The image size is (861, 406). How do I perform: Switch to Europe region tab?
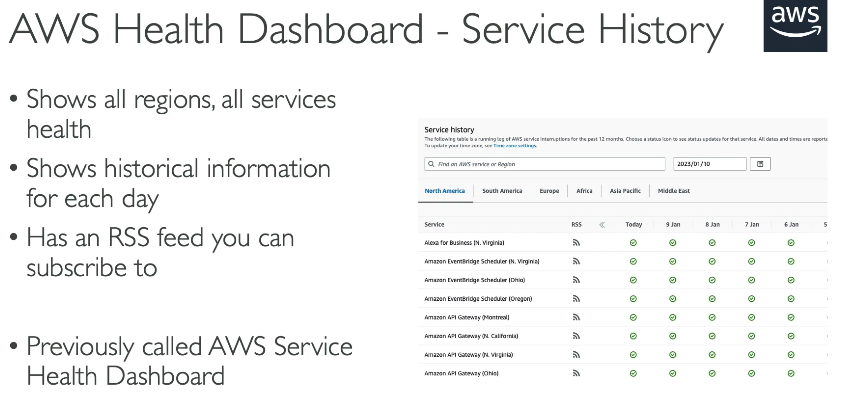[x=549, y=191]
